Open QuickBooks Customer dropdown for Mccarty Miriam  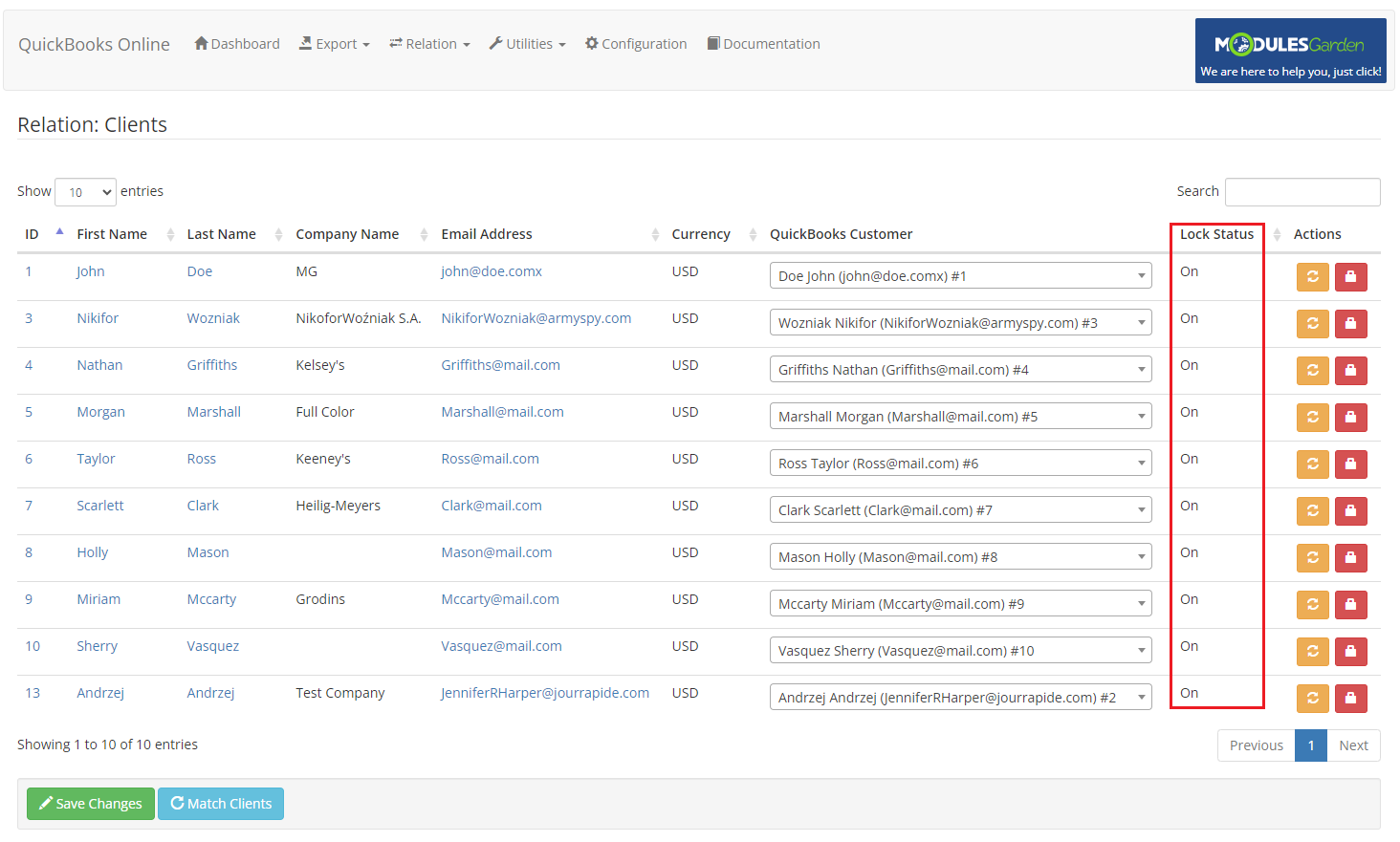click(960, 603)
